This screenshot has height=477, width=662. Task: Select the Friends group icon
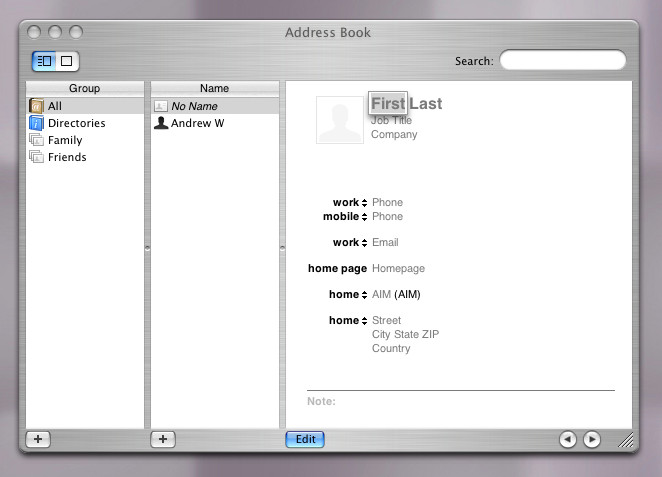tap(37, 157)
